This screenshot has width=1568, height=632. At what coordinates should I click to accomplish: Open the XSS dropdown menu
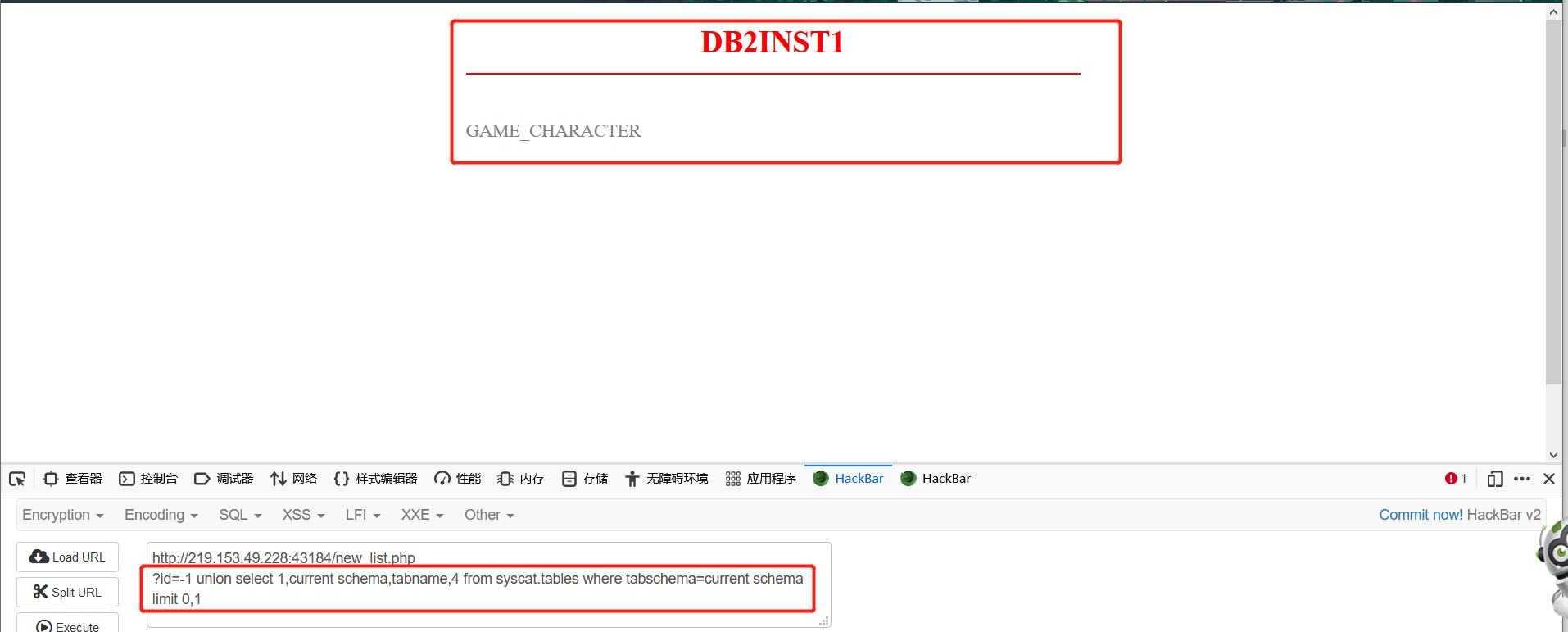tap(304, 515)
